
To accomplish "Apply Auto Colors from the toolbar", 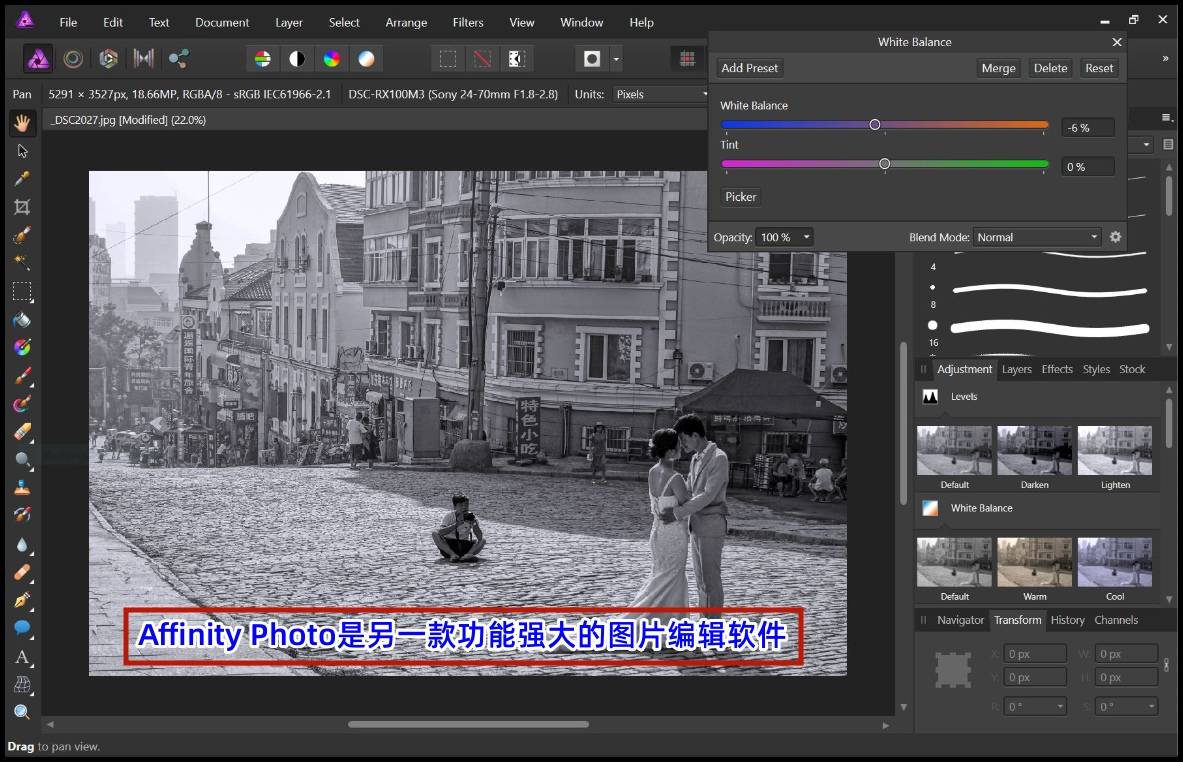I will (331, 59).
